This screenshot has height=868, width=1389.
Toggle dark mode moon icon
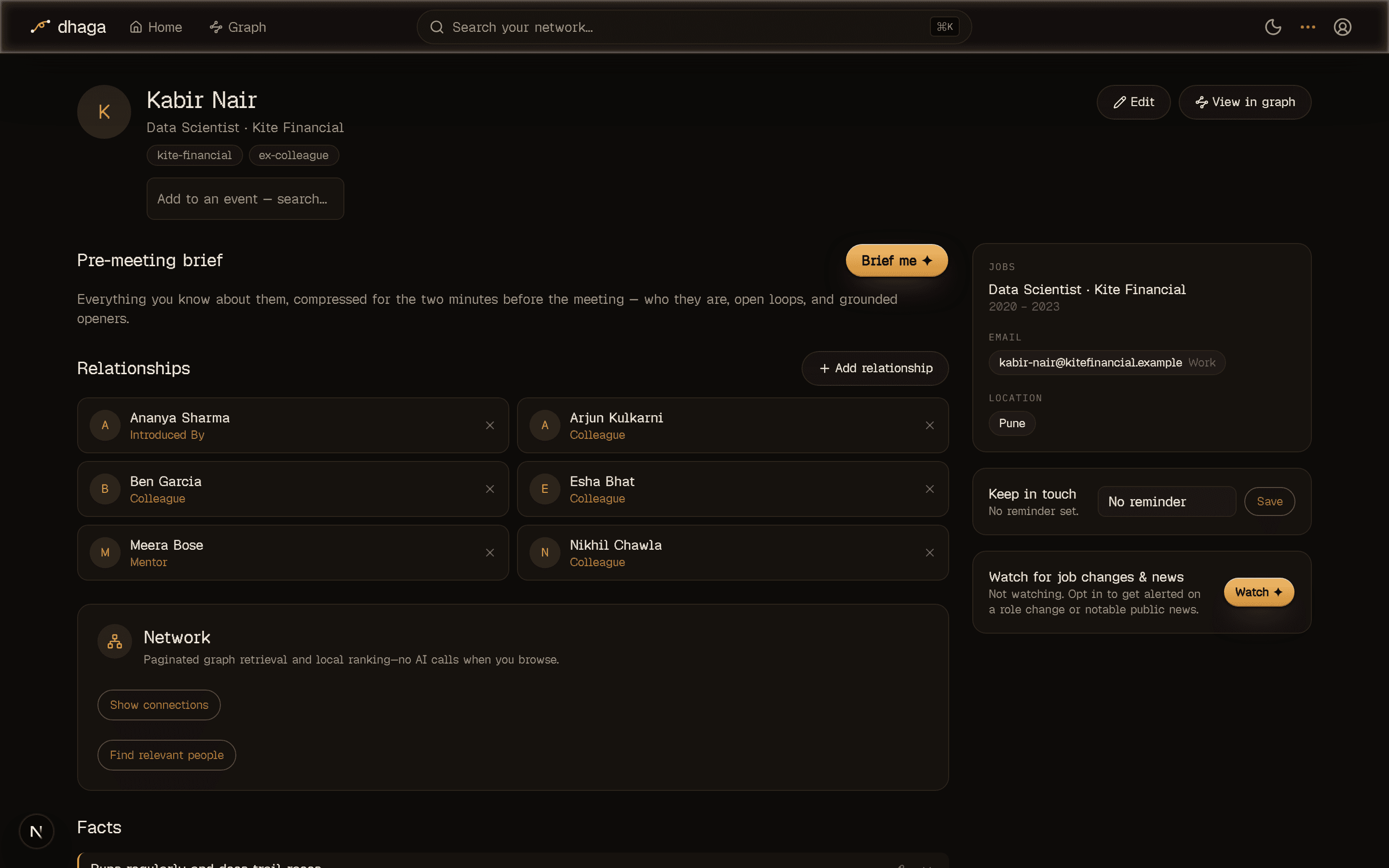tap(1273, 27)
